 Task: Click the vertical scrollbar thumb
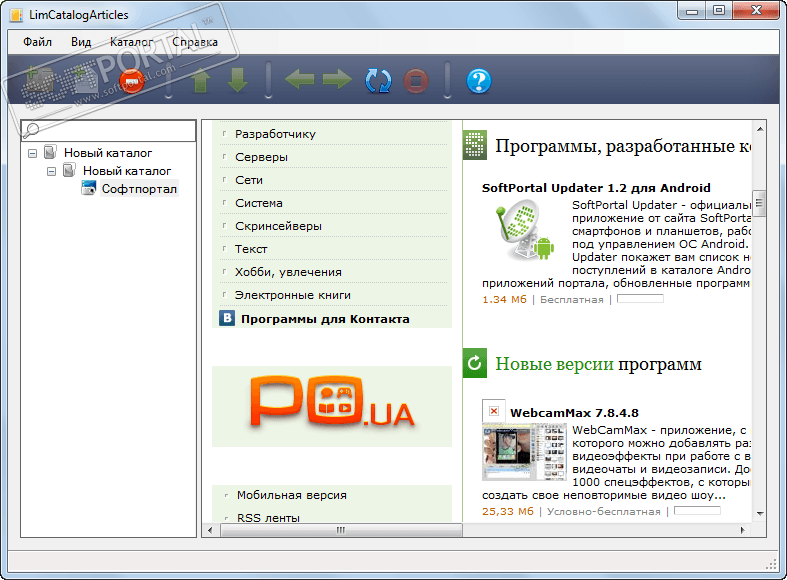pyautogui.click(x=759, y=203)
